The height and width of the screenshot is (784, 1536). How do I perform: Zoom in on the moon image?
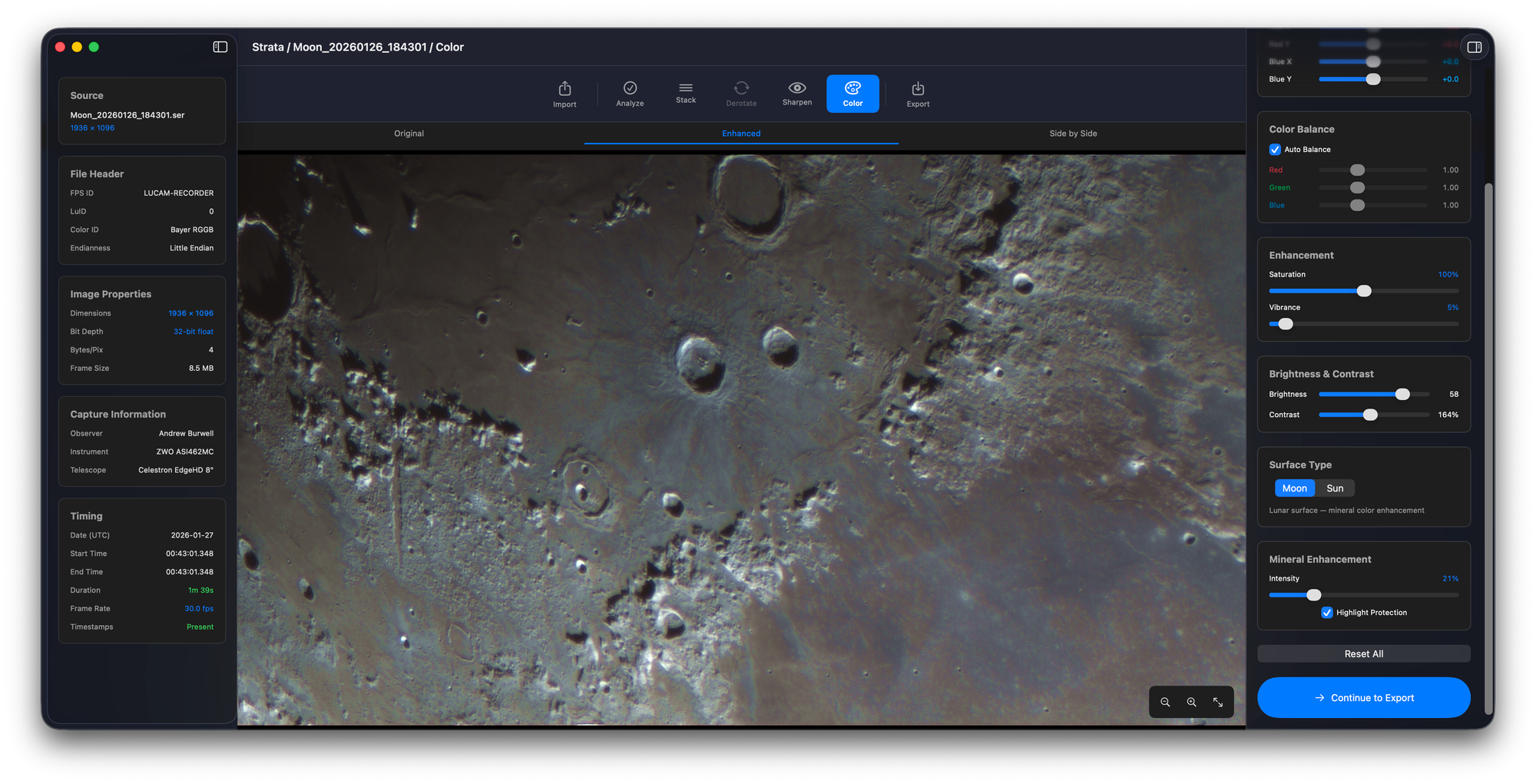(x=1191, y=702)
